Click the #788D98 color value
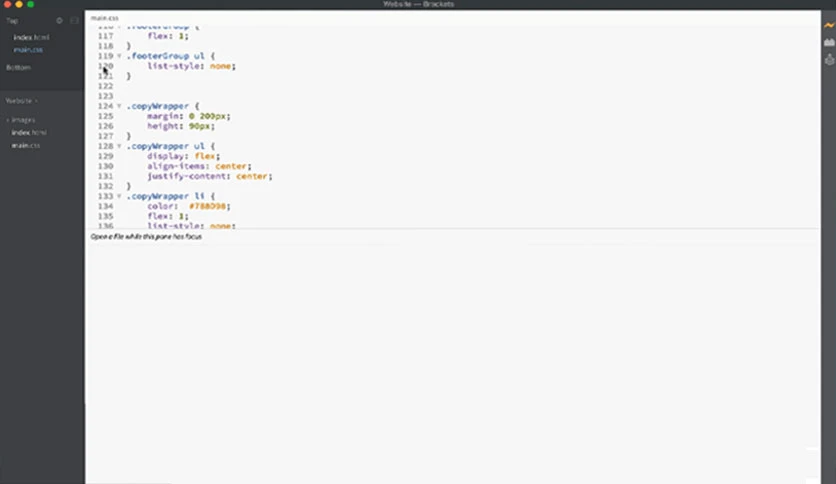Image resolution: width=836 pixels, height=484 pixels. tap(210, 206)
